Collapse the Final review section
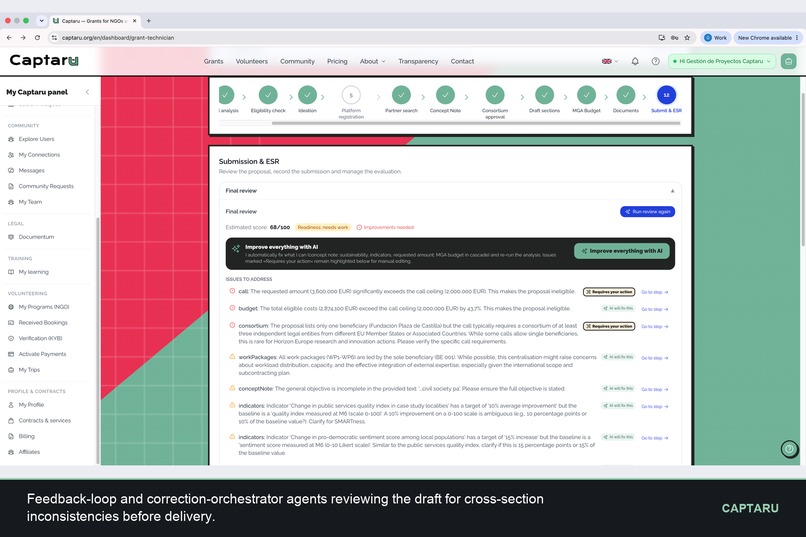Image resolution: width=806 pixels, height=537 pixels. 672,191
